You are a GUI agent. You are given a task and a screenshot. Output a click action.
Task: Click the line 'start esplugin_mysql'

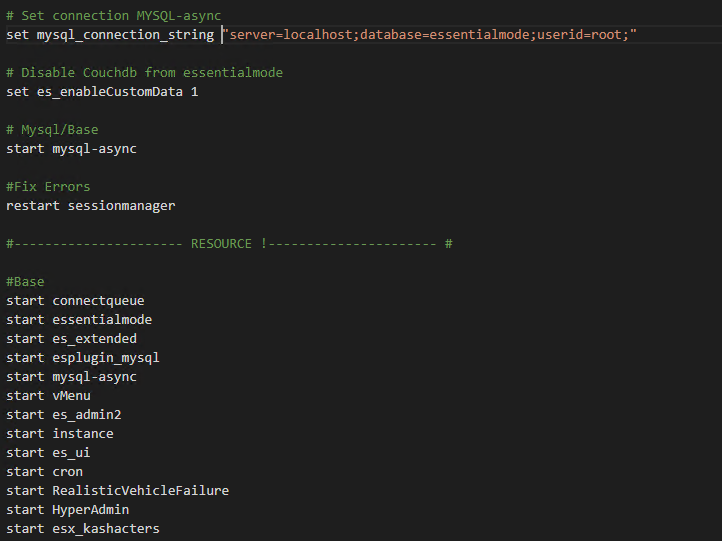[x=83, y=358]
